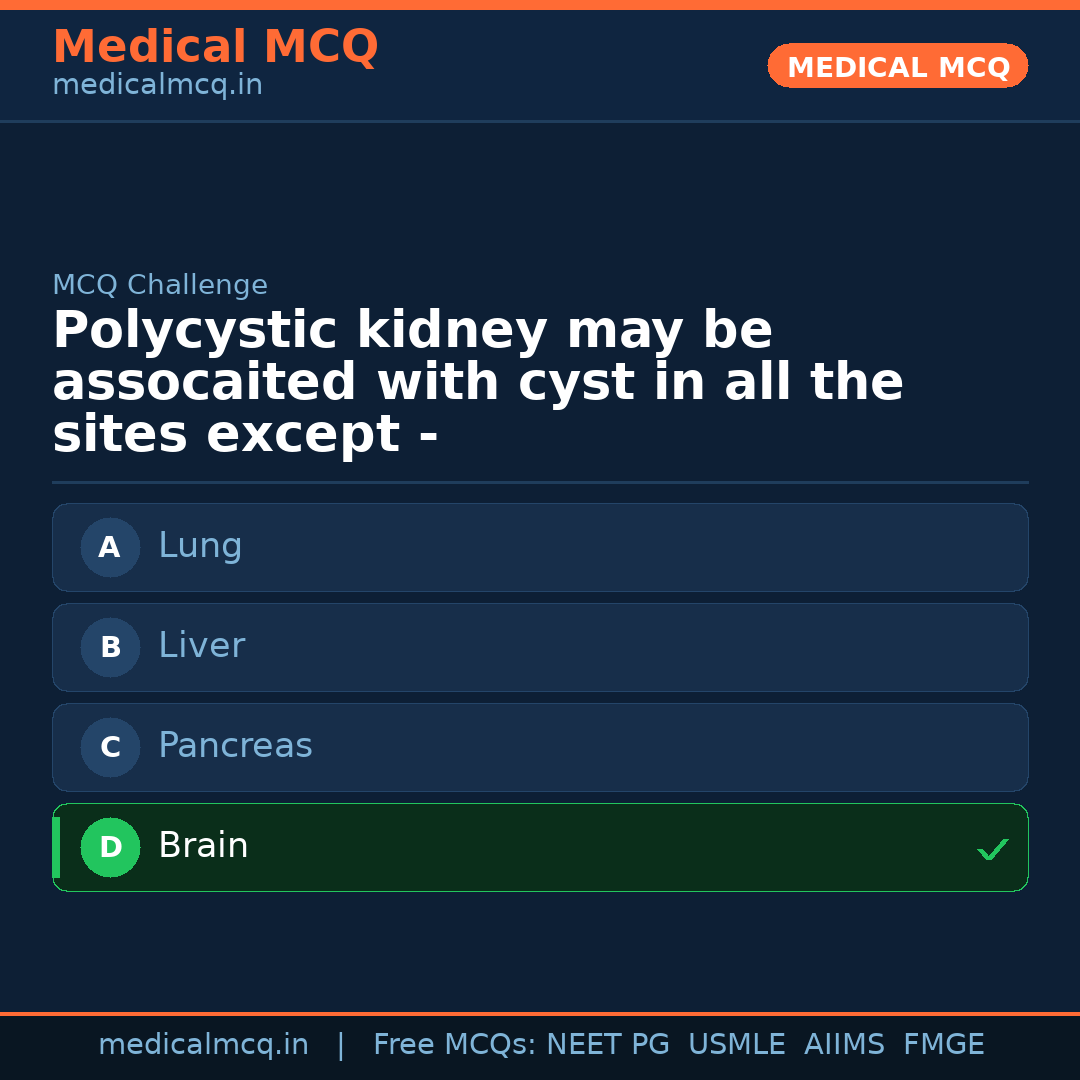1080x1080 pixels.
Task: Open the NEET PG footer tab
Action: click(x=607, y=1044)
